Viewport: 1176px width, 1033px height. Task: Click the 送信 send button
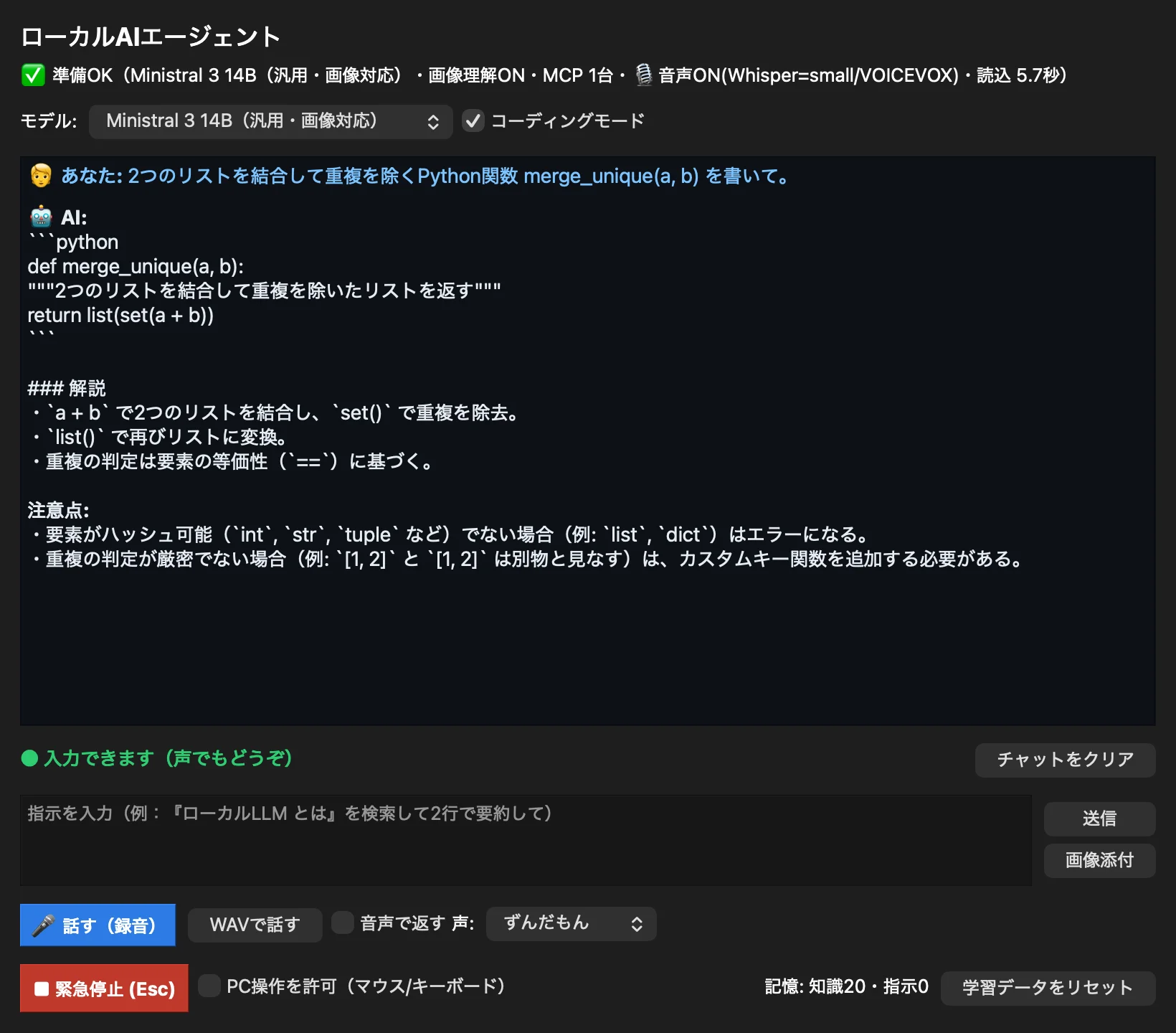[1099, 819]
